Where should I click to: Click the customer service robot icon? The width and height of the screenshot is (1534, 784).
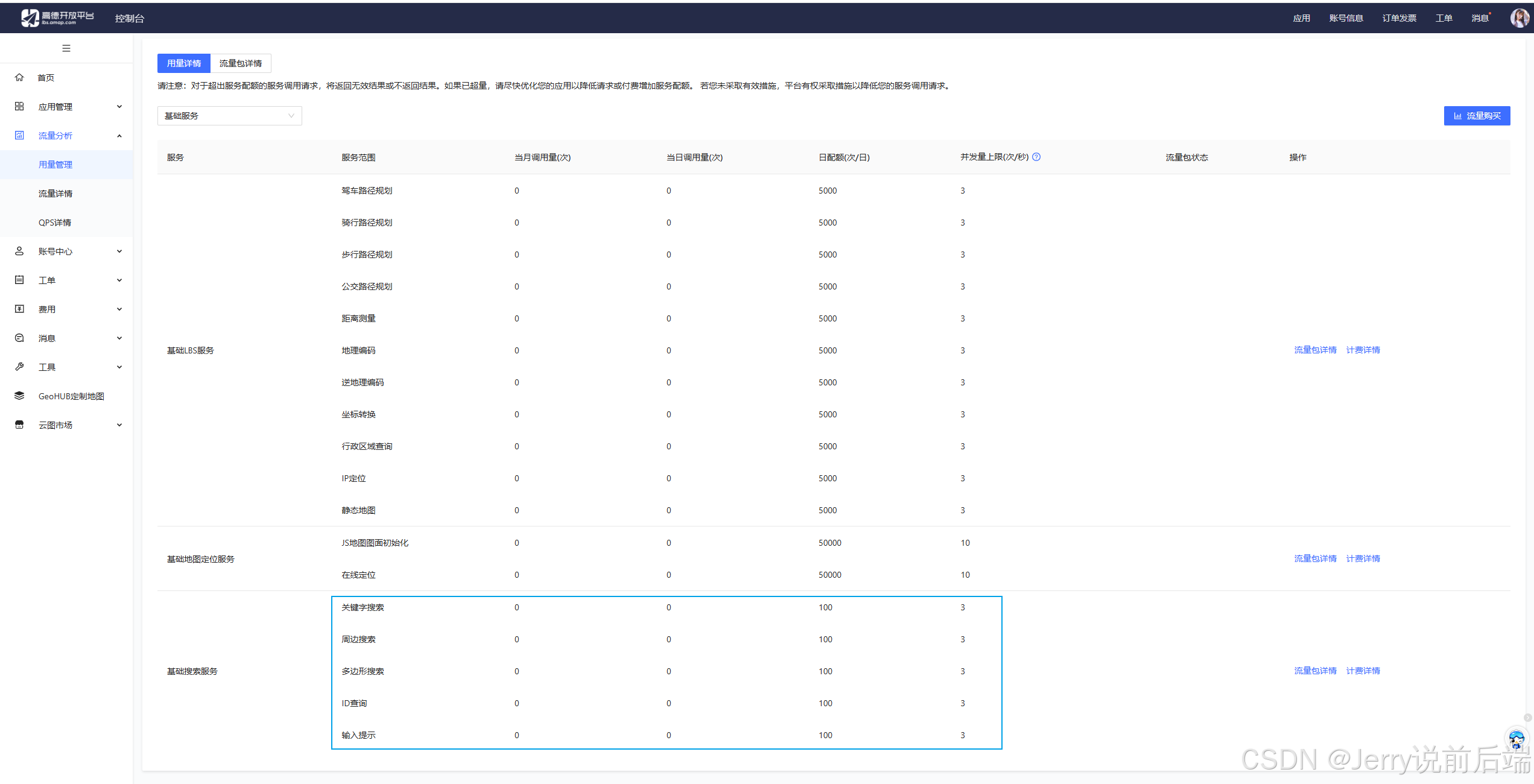tap(1517, 738)
